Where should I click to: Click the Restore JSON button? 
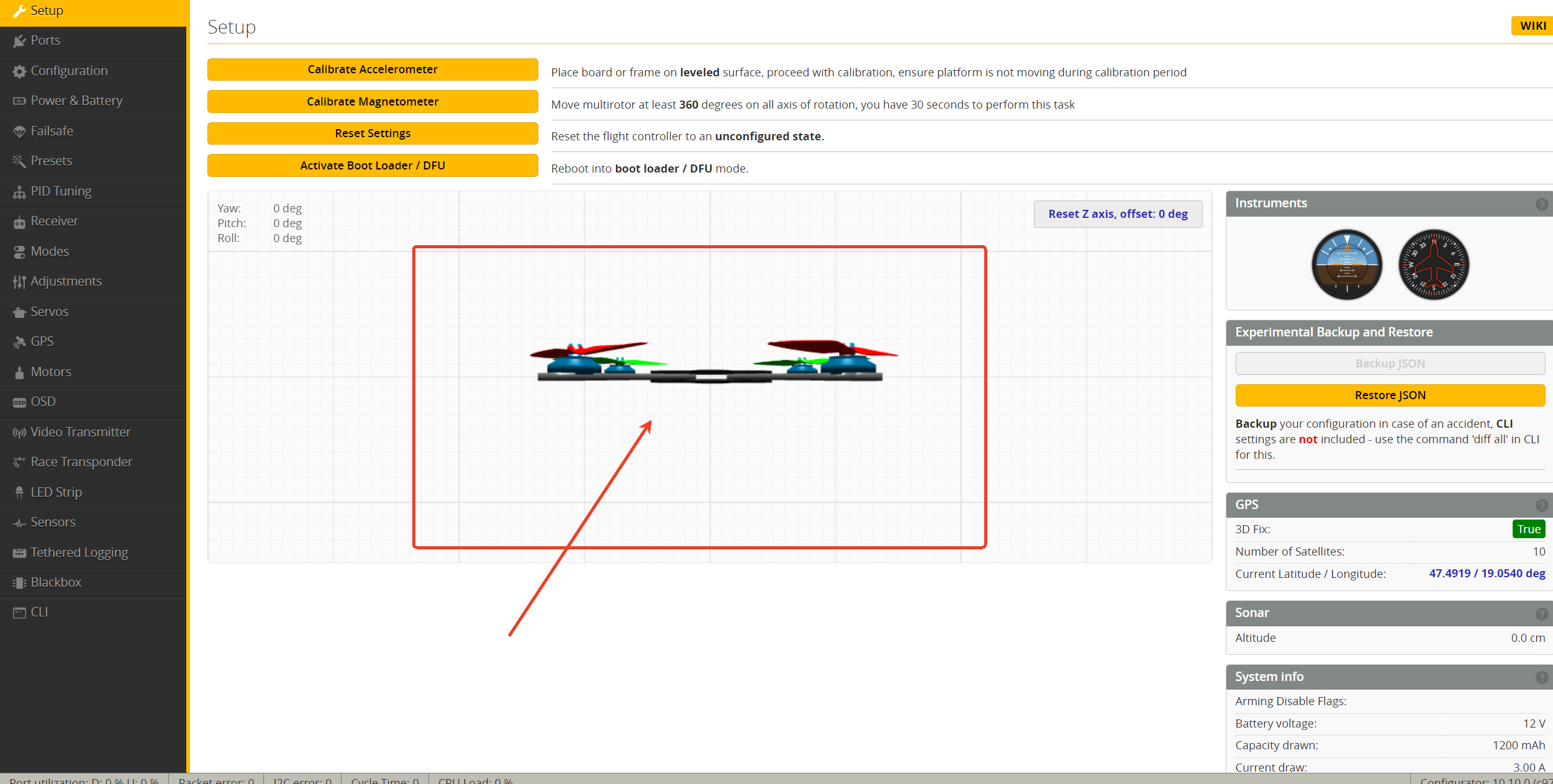point(1390,395)
